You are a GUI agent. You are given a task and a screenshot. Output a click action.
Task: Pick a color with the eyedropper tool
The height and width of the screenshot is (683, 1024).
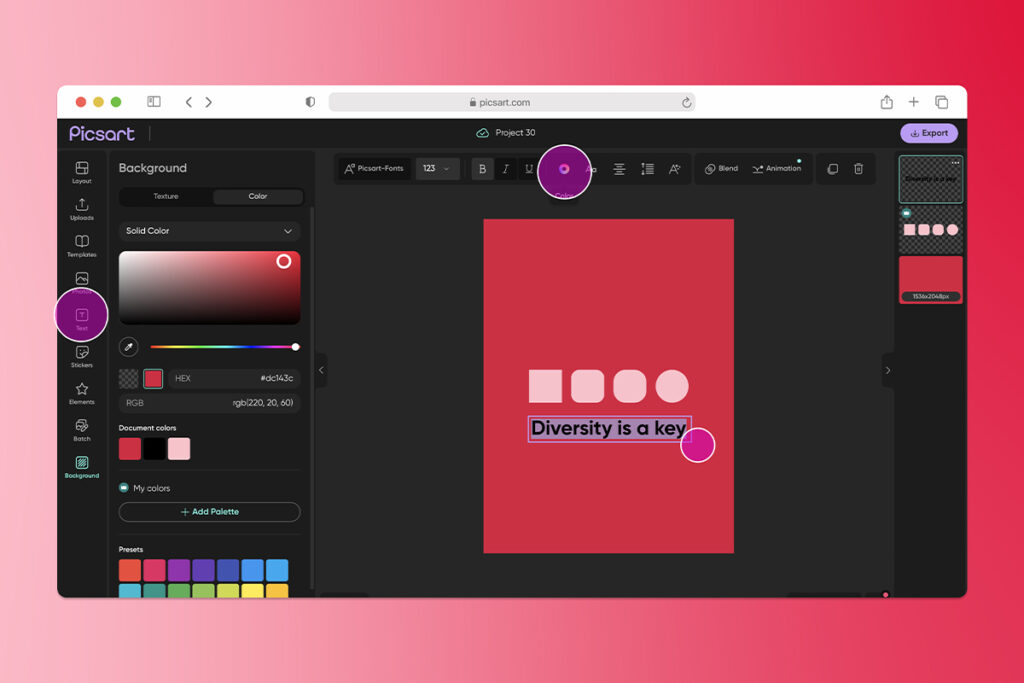click(x=129, y=346)
